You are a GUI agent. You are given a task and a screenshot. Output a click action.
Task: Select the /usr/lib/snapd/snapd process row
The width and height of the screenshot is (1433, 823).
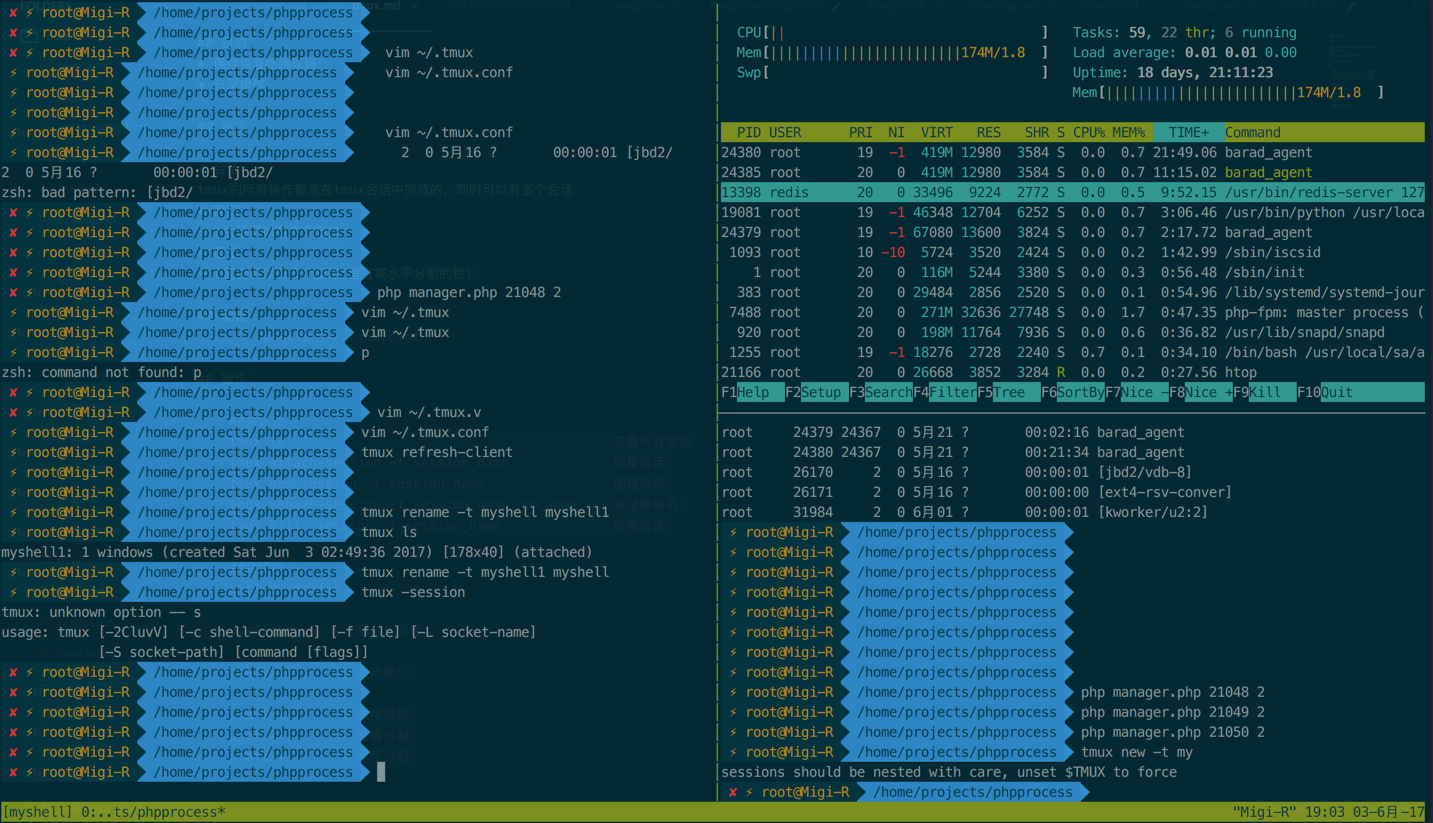(1072, 332)
